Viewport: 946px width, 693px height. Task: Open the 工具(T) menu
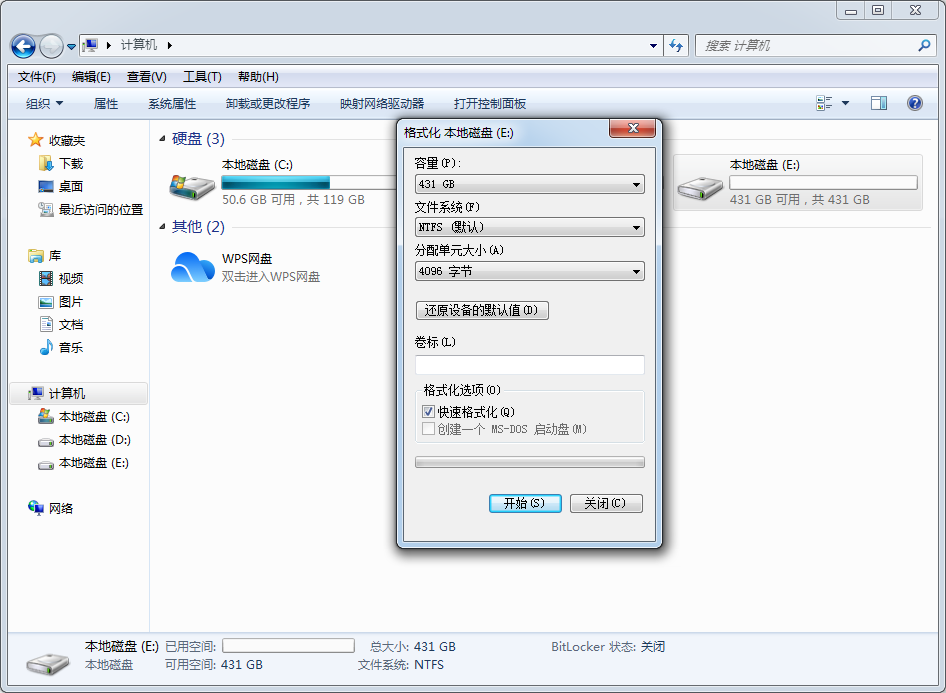coord(202,77)
